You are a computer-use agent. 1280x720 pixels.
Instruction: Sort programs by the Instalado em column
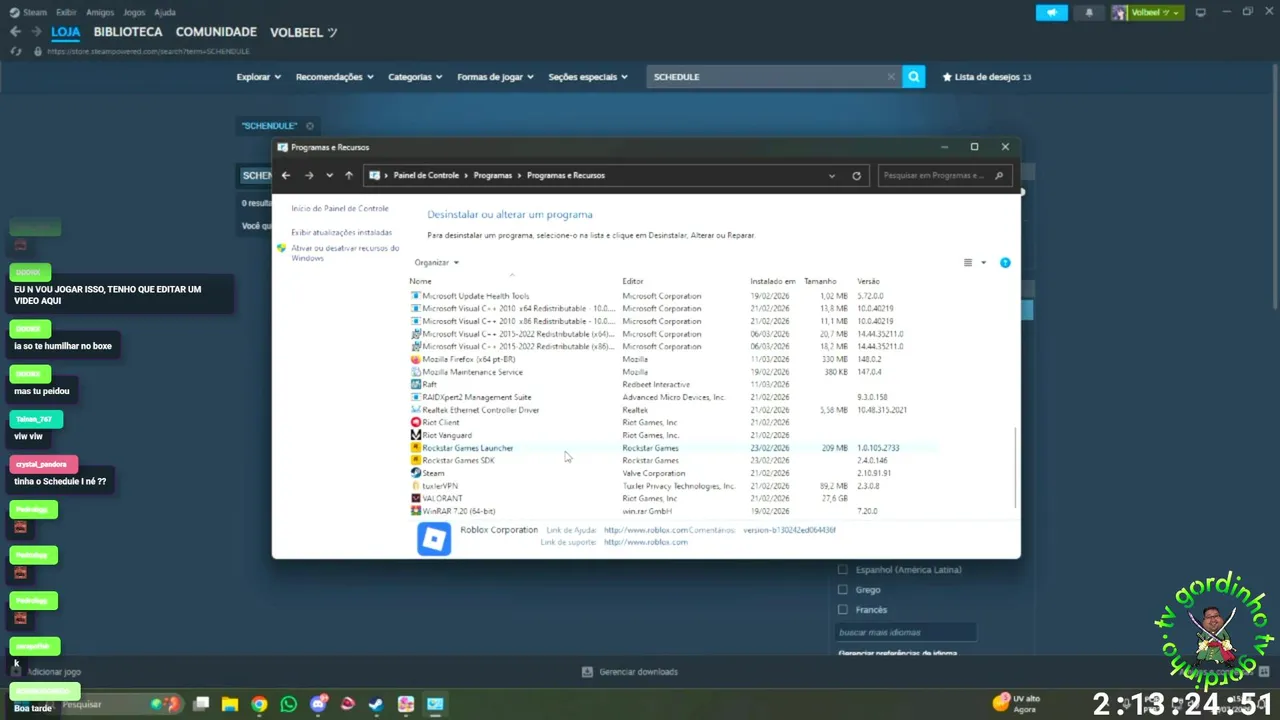pos(773,281)
